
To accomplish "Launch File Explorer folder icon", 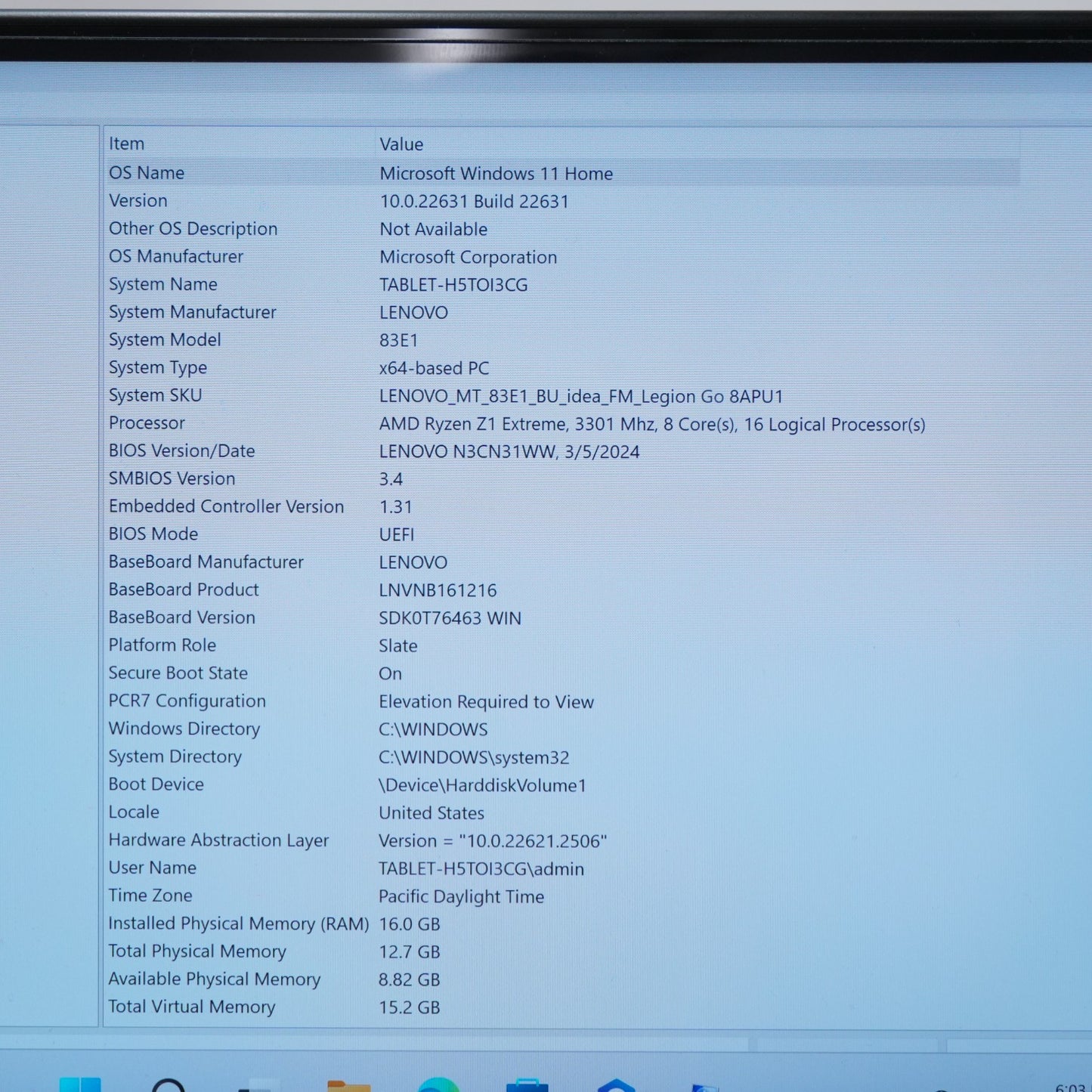I will [x=348, y=1086].
